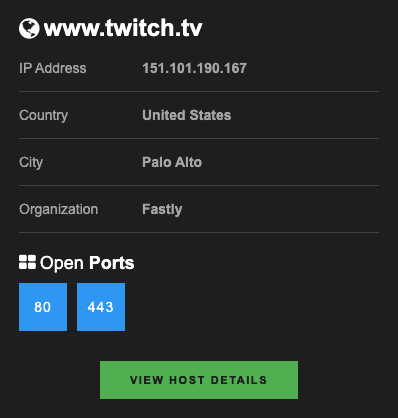Screen dimensions: 398x418
Task: Open the www.twitch.tv hostname heading
Action: 123,28
